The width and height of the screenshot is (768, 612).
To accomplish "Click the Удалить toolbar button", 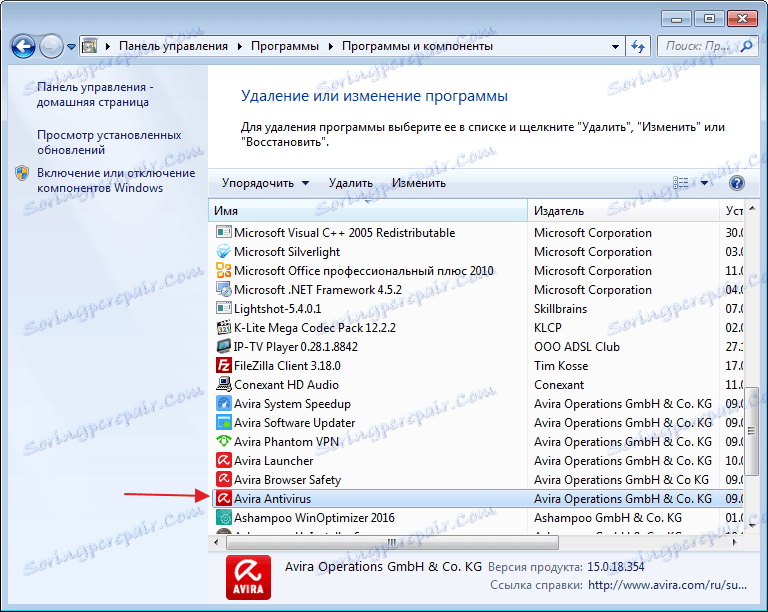I will pos(351,183).
